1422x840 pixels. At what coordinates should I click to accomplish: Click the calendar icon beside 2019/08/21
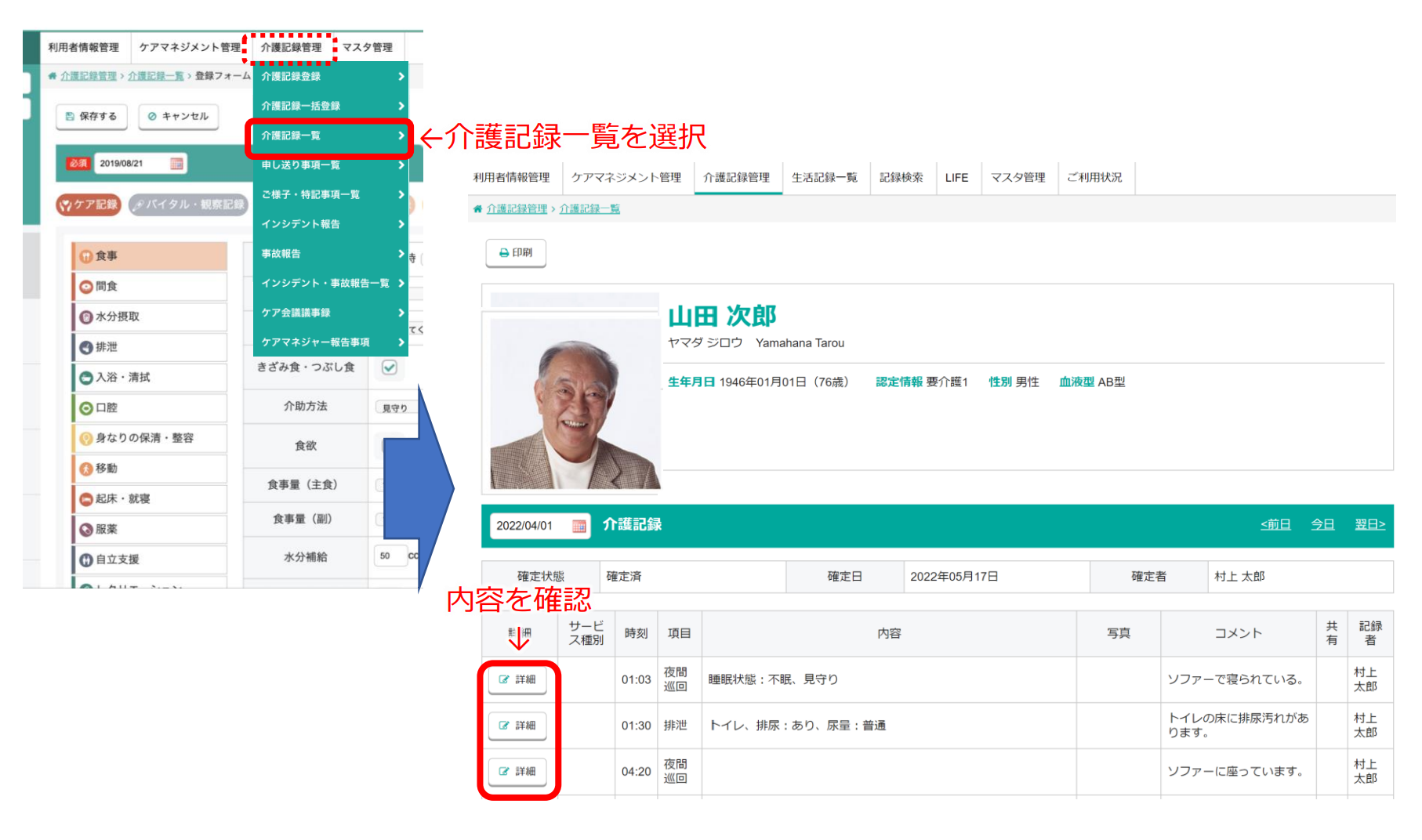click(x=176, y=164)
